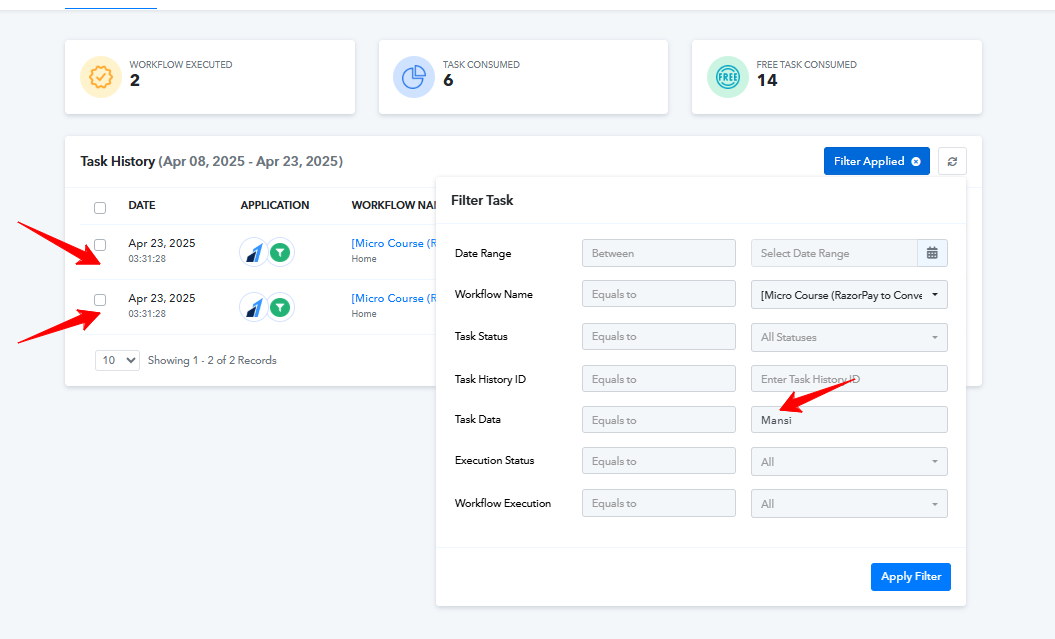Open the Execution Status All dropdown
Viewport: 1055px width, 639px height.
pyautogui.click(x=849, y=461)
